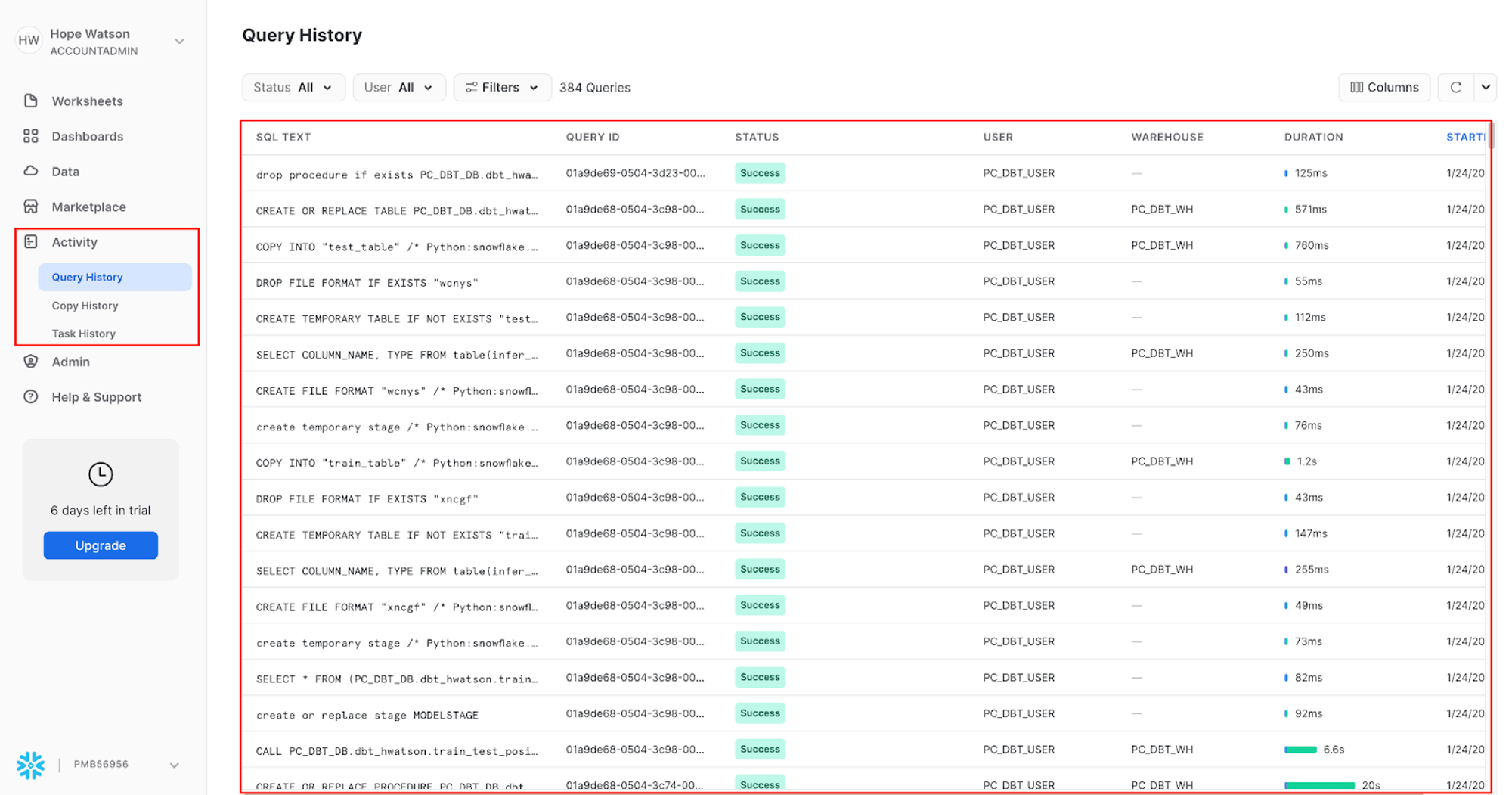Select Task History under Activity
This screenshot has width=1512, height=795.
pyautogui.click(x=83, y=334)
